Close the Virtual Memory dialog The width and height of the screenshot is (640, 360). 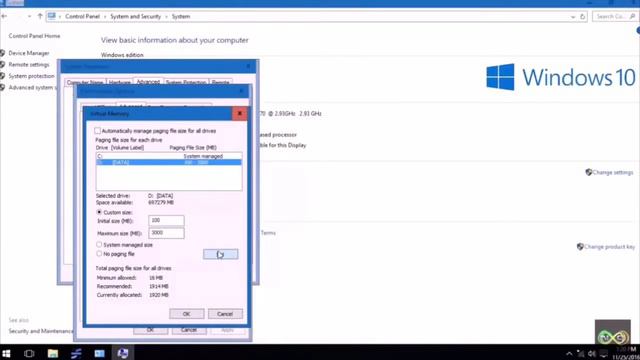click(x=240, y=113)
